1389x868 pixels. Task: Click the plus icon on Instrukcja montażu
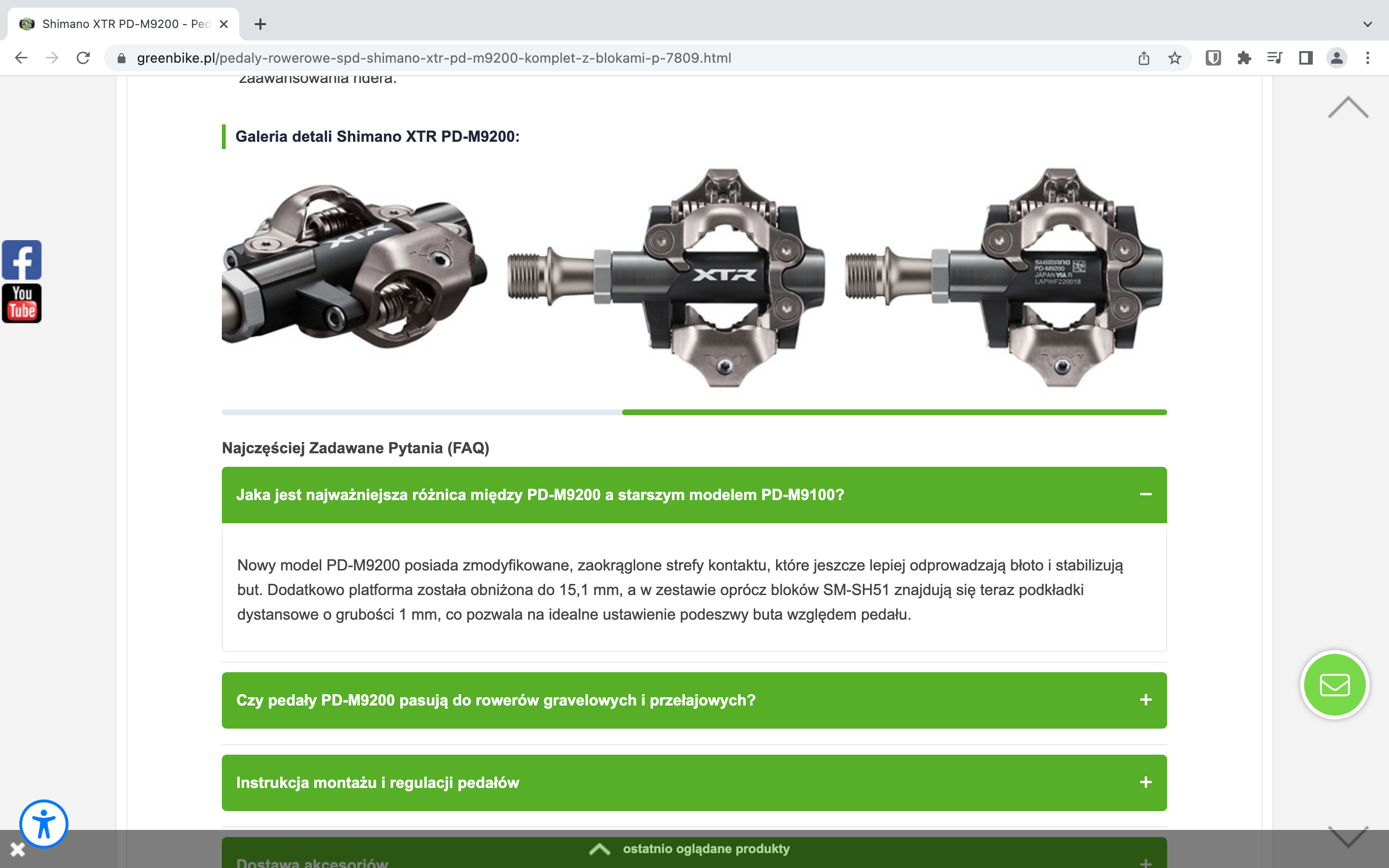pyautogui.click(x=1145, y=783)
